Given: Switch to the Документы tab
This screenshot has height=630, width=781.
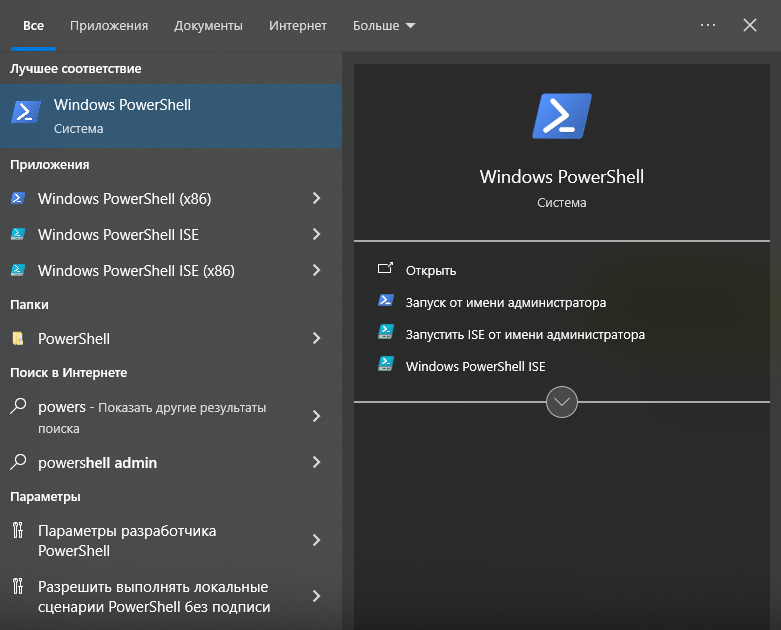Looking at the screenshot, I should (x=208, y=25).
